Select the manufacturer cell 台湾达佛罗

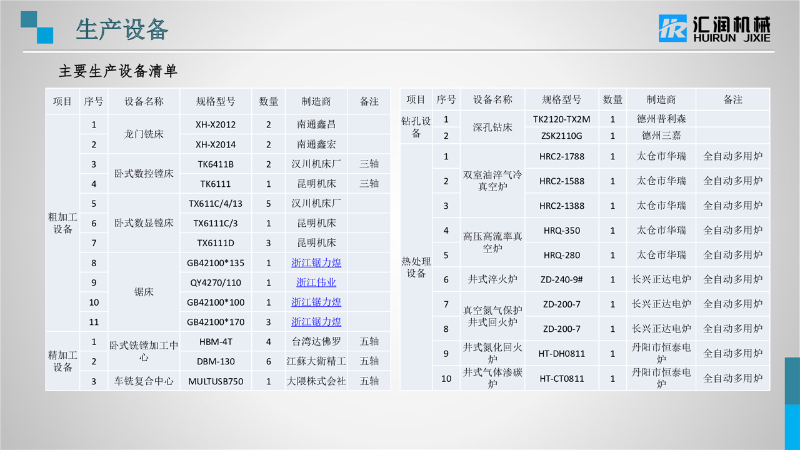(316, 341)
